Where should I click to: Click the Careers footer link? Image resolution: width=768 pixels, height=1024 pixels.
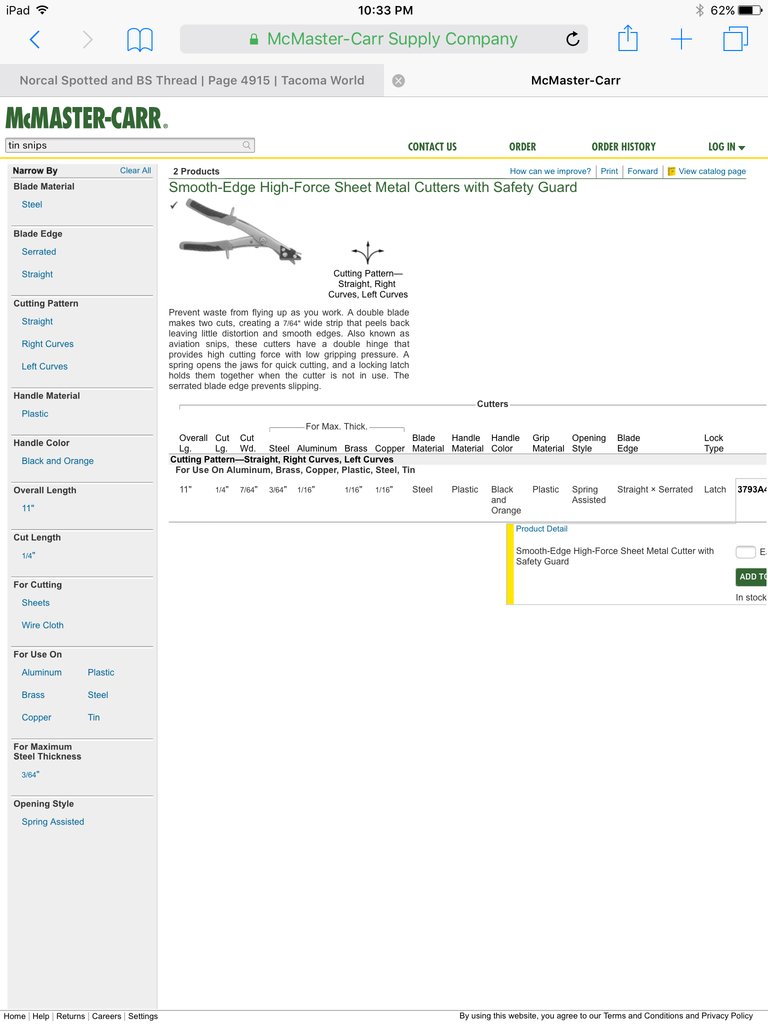[x=106, y=1016]
